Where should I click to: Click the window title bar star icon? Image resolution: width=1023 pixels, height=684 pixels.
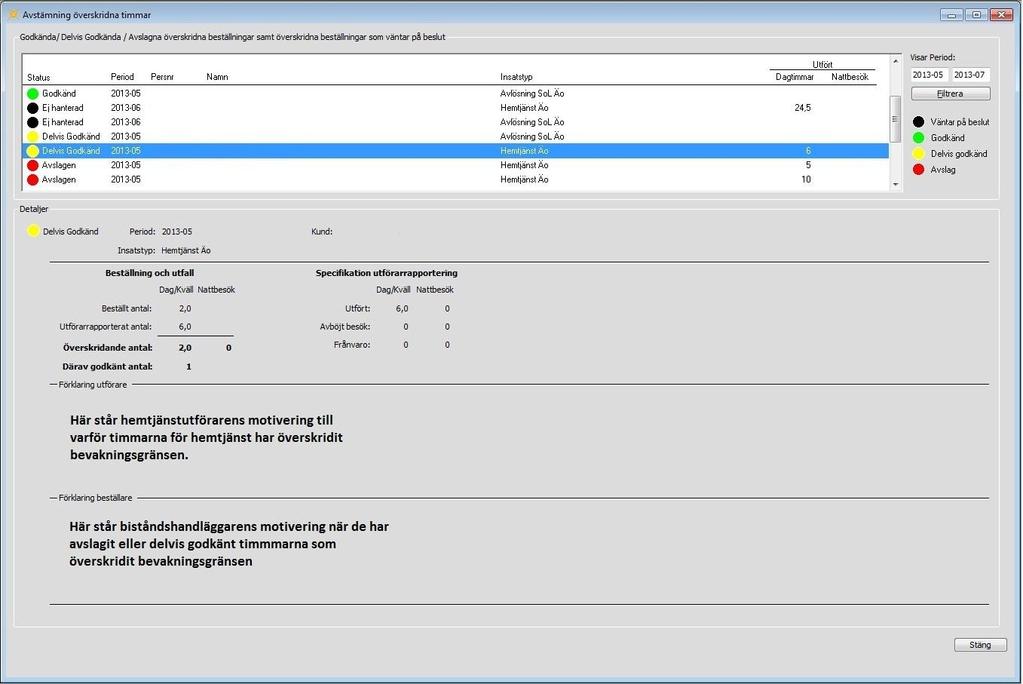(13, 14)
